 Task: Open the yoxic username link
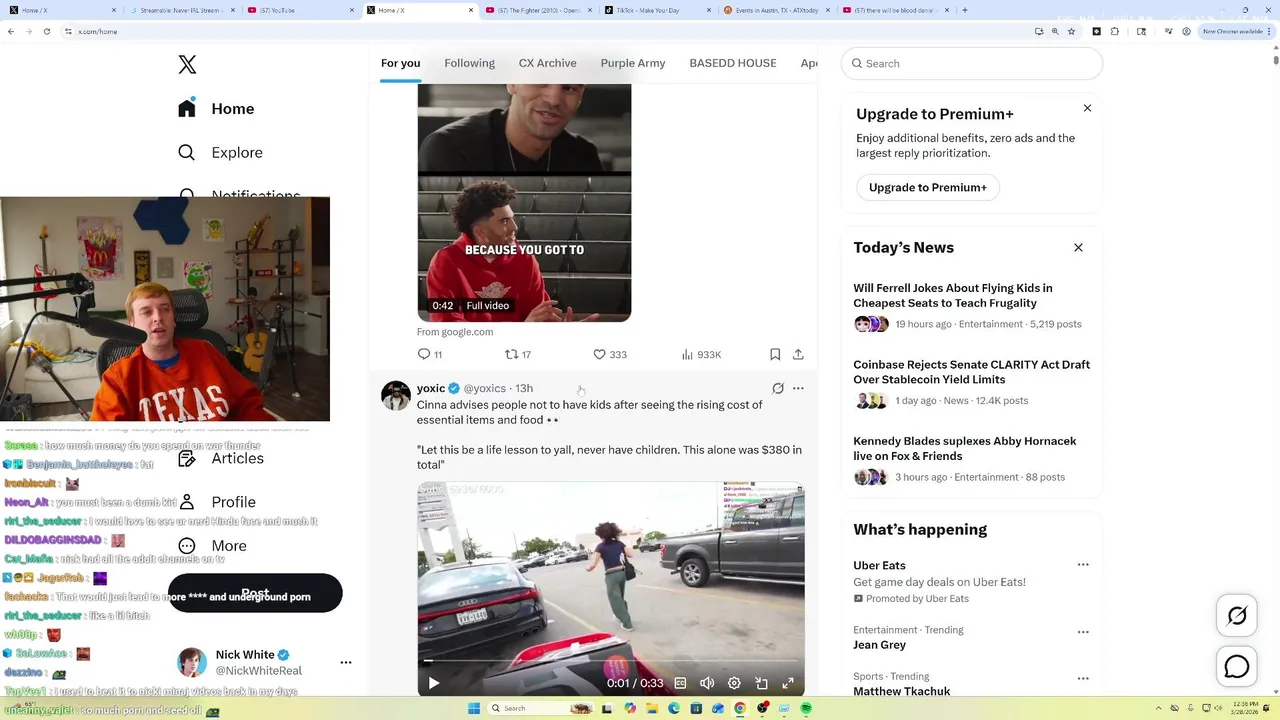click(x=431, y=388)
